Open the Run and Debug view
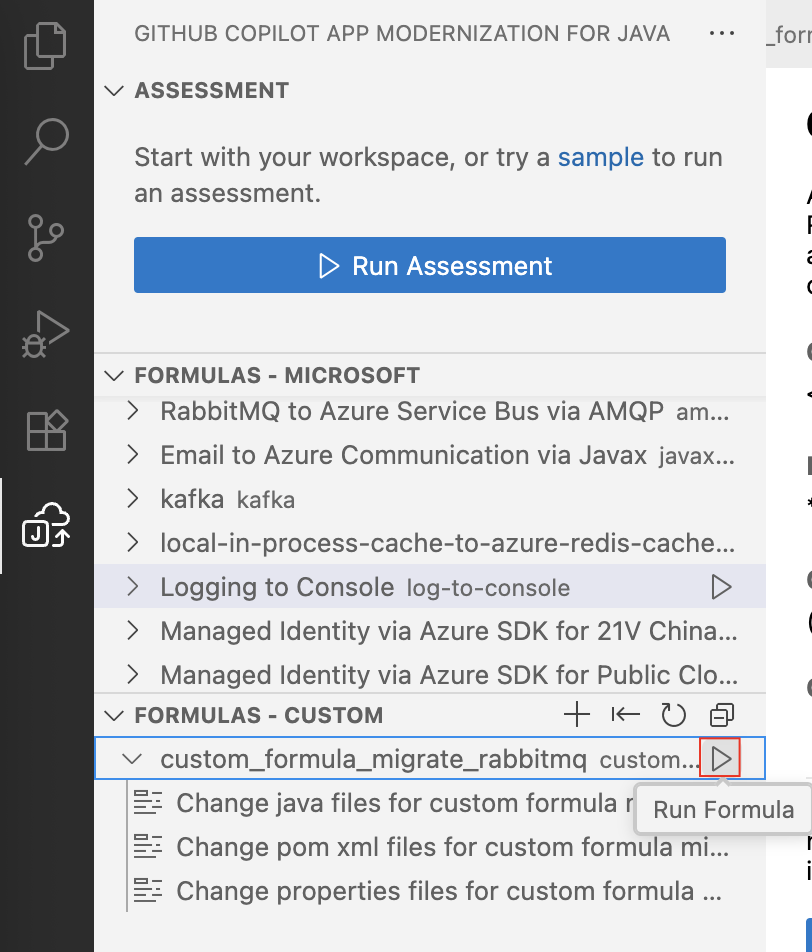Image resolution: width=812 pixels, height=952 pixels. [46, 334]
